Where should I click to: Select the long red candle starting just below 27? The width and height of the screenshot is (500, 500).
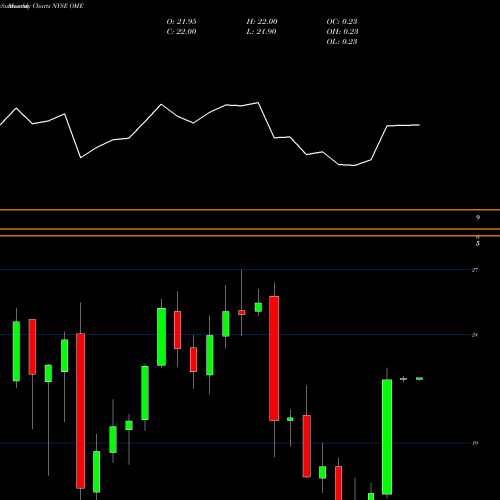(x=274, y=358)
